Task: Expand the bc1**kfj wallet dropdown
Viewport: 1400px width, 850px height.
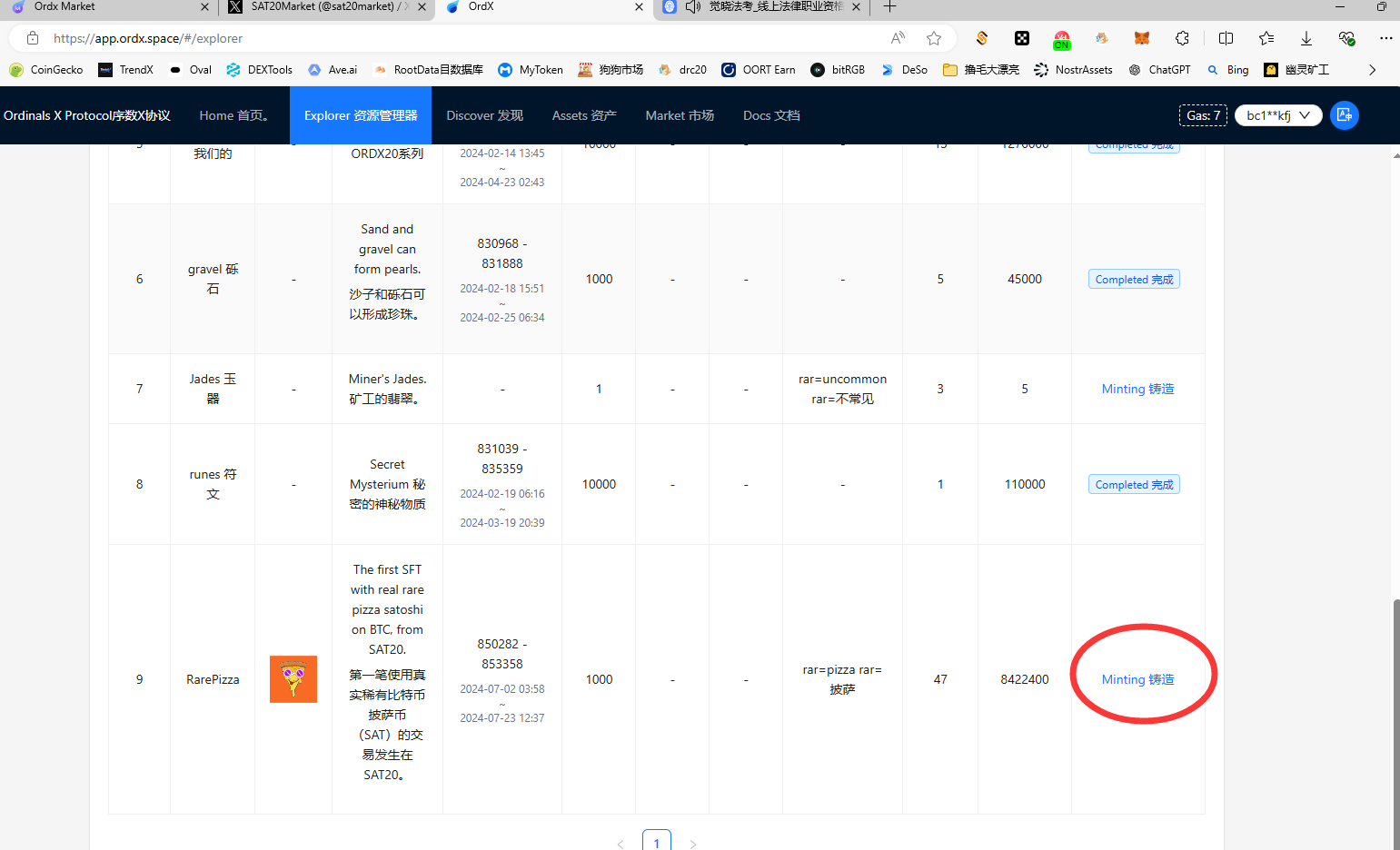Action: tap(1277, 115)
